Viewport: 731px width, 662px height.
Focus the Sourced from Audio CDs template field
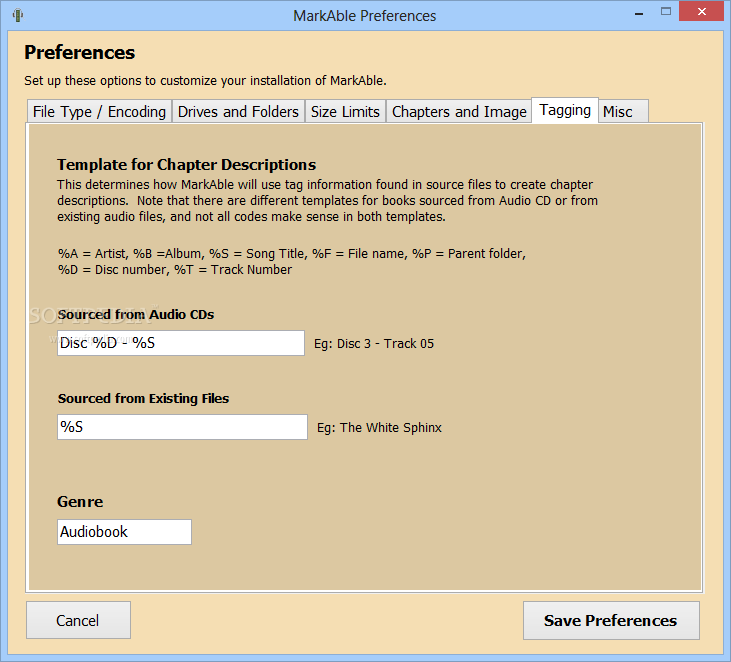tap(181, 343)
